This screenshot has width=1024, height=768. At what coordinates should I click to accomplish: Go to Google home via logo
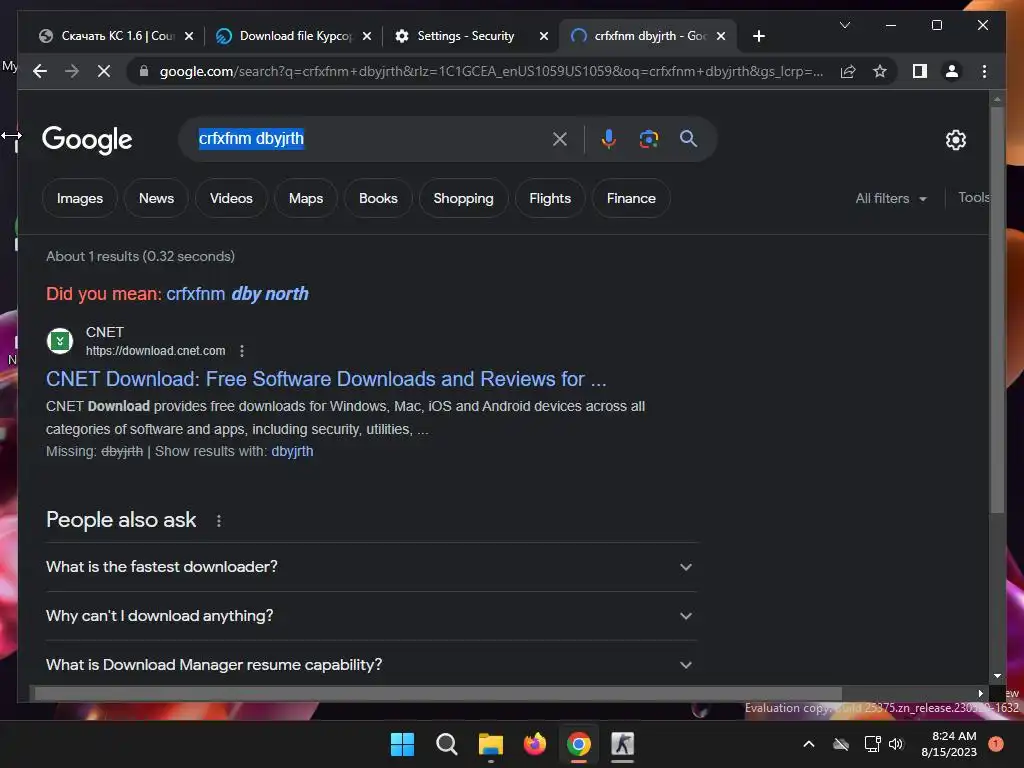coord(87,140)
